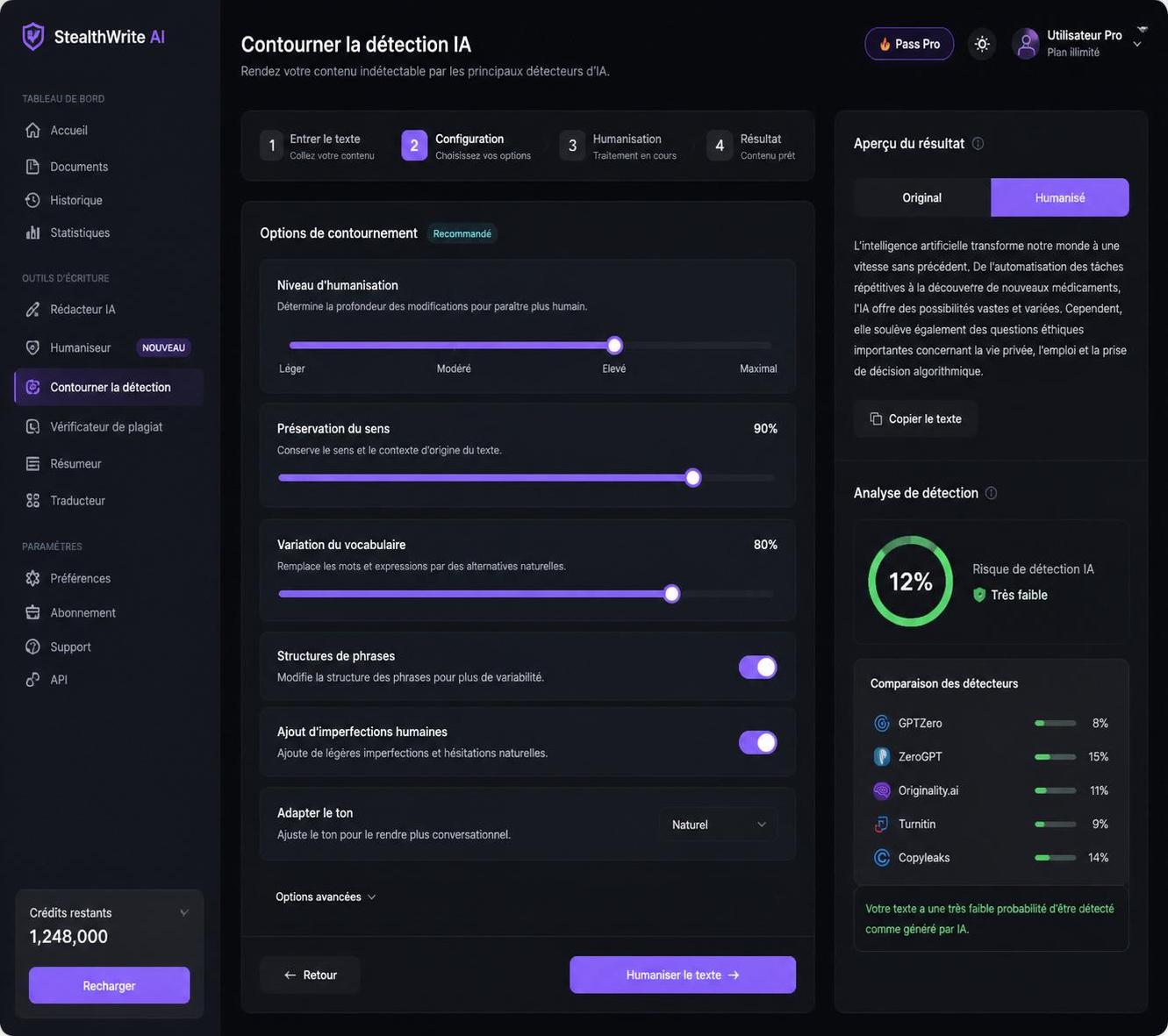This screenshot has height=1036, width=1168.
Task: Click the GPTZero detector icon
Action: click(x=882, y=723)
